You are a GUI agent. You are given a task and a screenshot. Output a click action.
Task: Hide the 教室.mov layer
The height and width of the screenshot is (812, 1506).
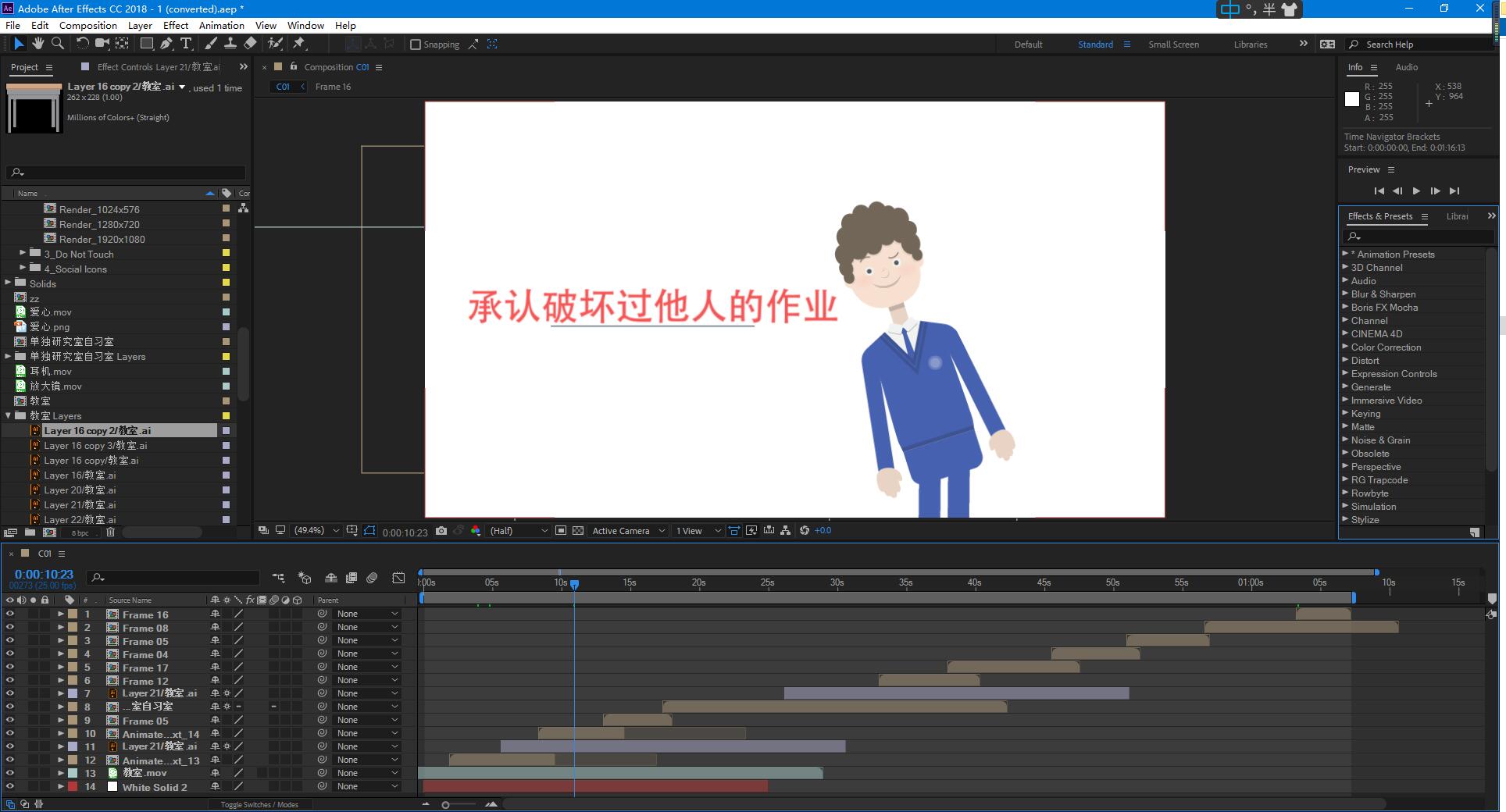point(10,774)
